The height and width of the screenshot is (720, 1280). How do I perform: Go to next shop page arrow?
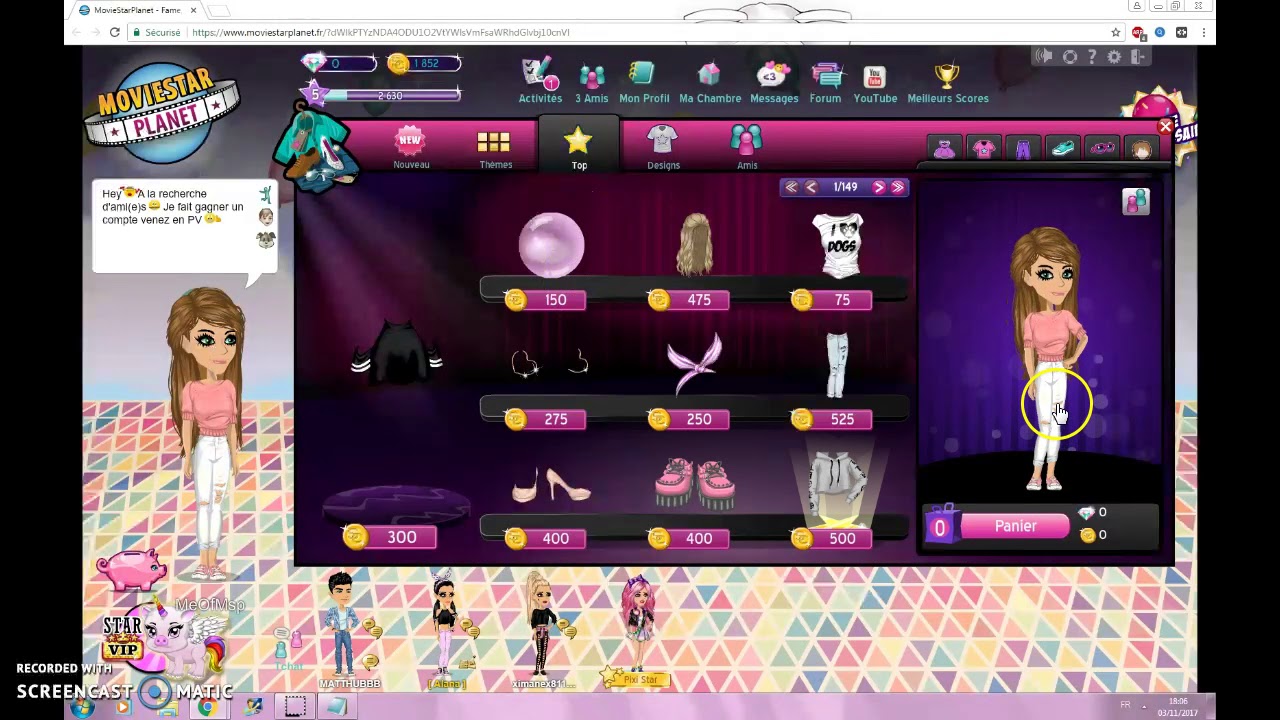879,187
